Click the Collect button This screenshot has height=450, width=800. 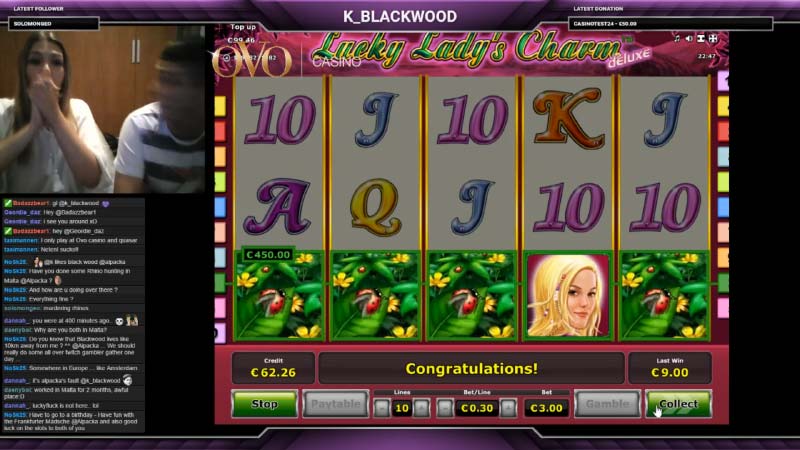click(678, 404)
